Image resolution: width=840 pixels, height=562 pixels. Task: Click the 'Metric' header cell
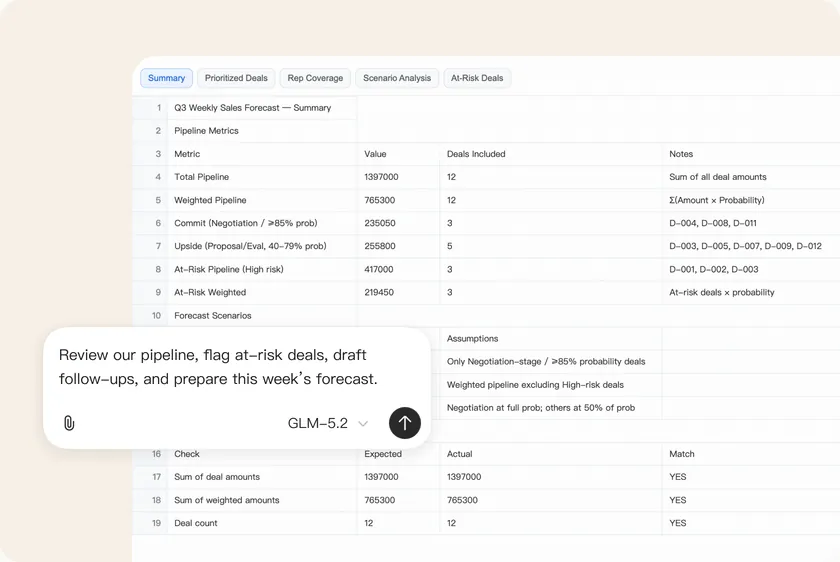[262, 154]
